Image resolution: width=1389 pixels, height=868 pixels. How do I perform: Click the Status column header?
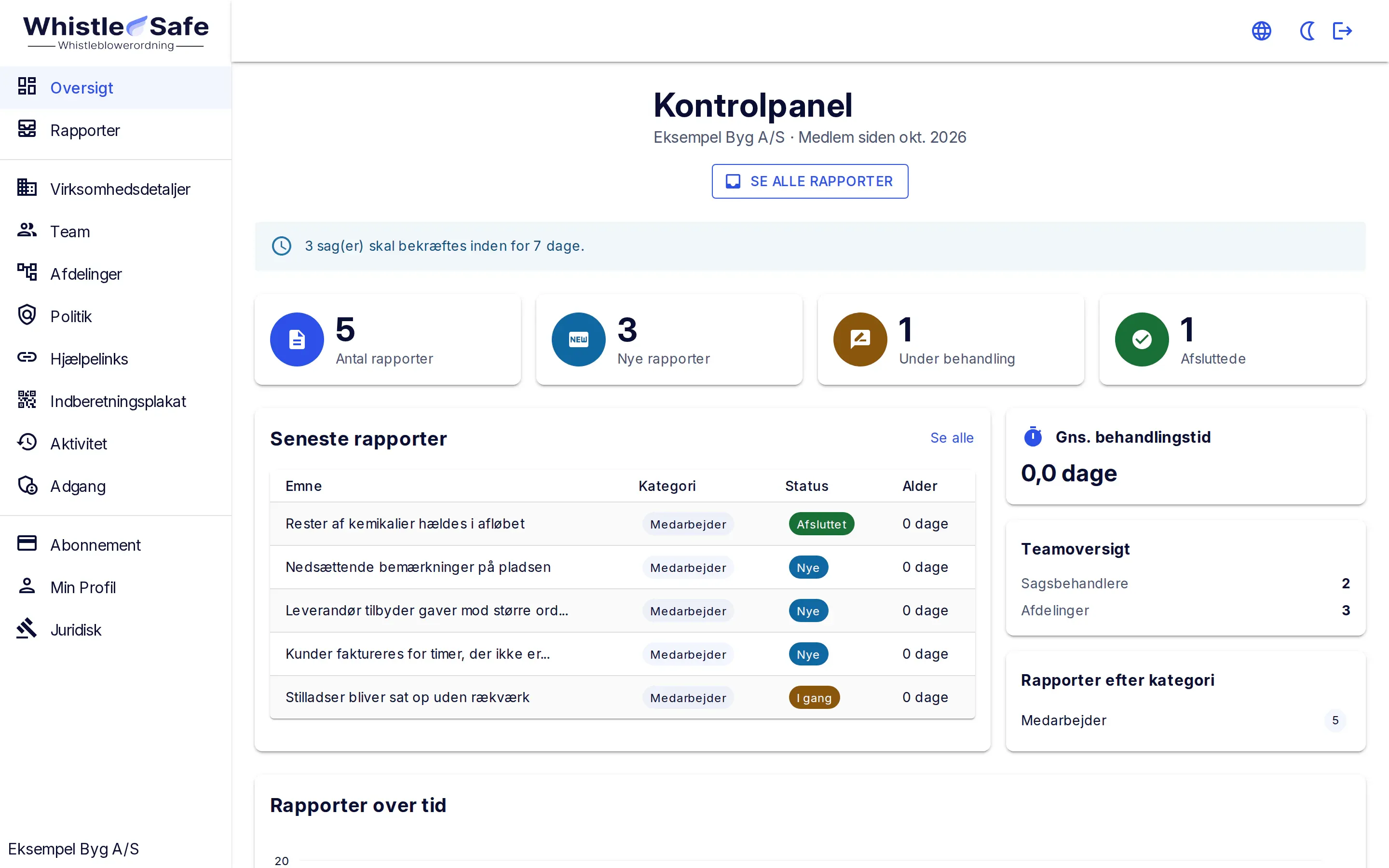pyautogui.click(x=806, y=486)
